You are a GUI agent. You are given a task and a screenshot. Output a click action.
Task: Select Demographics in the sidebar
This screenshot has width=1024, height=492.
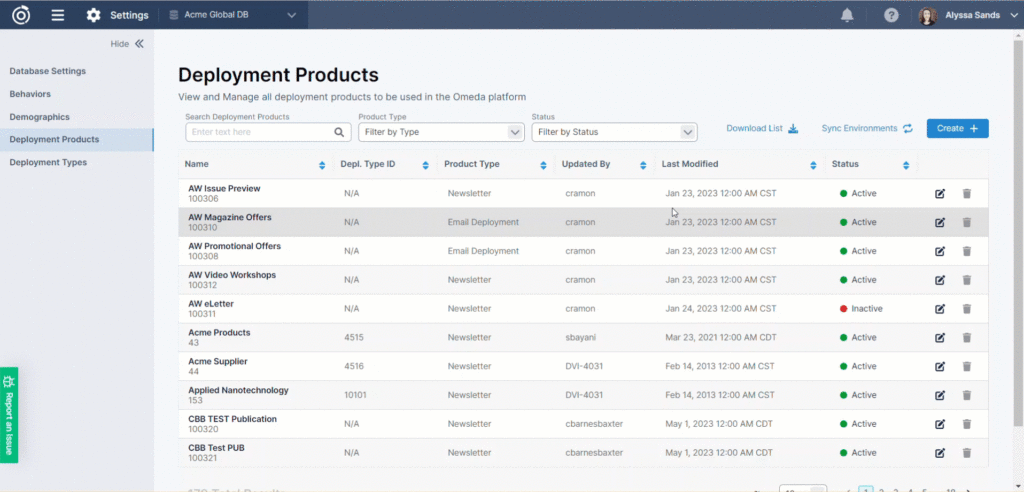[x=39, y=117]
